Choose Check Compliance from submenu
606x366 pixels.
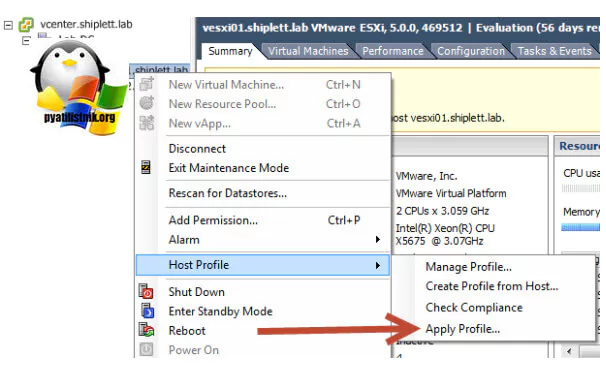(474, 308)
